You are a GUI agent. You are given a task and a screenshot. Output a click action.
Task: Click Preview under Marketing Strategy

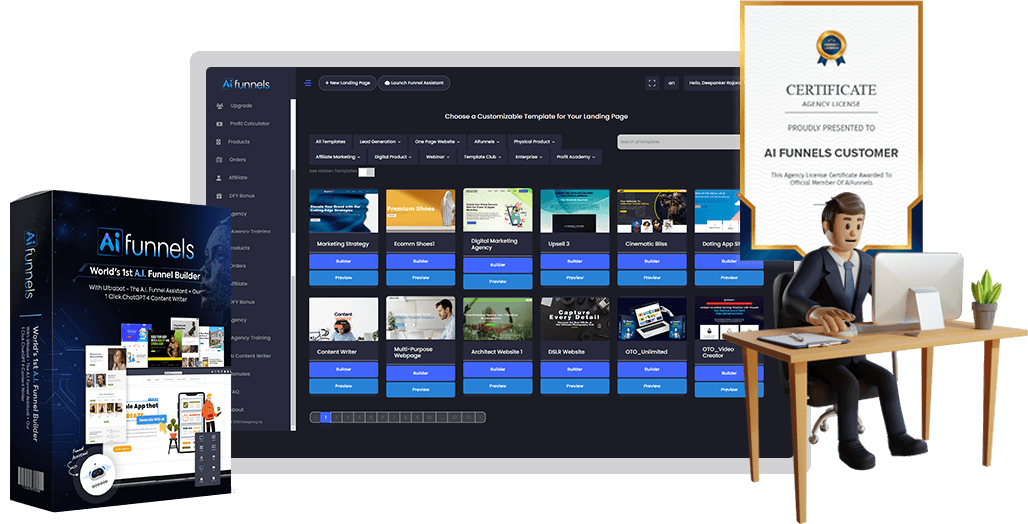coord(344,277)
